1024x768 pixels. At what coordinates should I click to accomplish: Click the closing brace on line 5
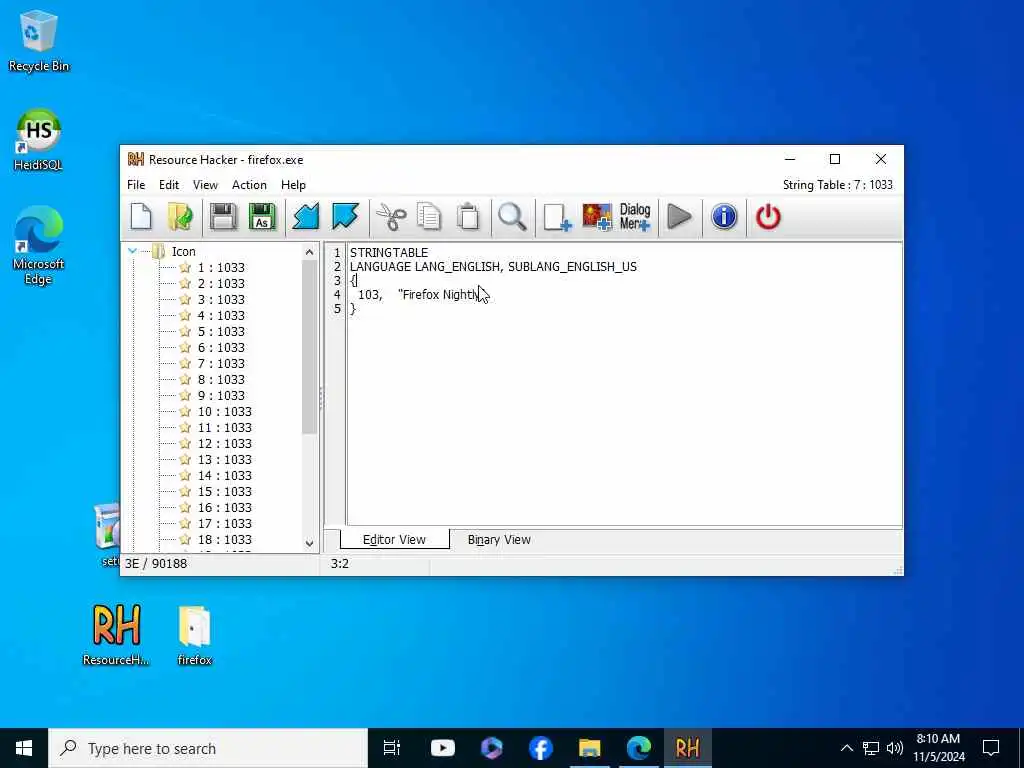pyautogui.click(x=353, y=309)
